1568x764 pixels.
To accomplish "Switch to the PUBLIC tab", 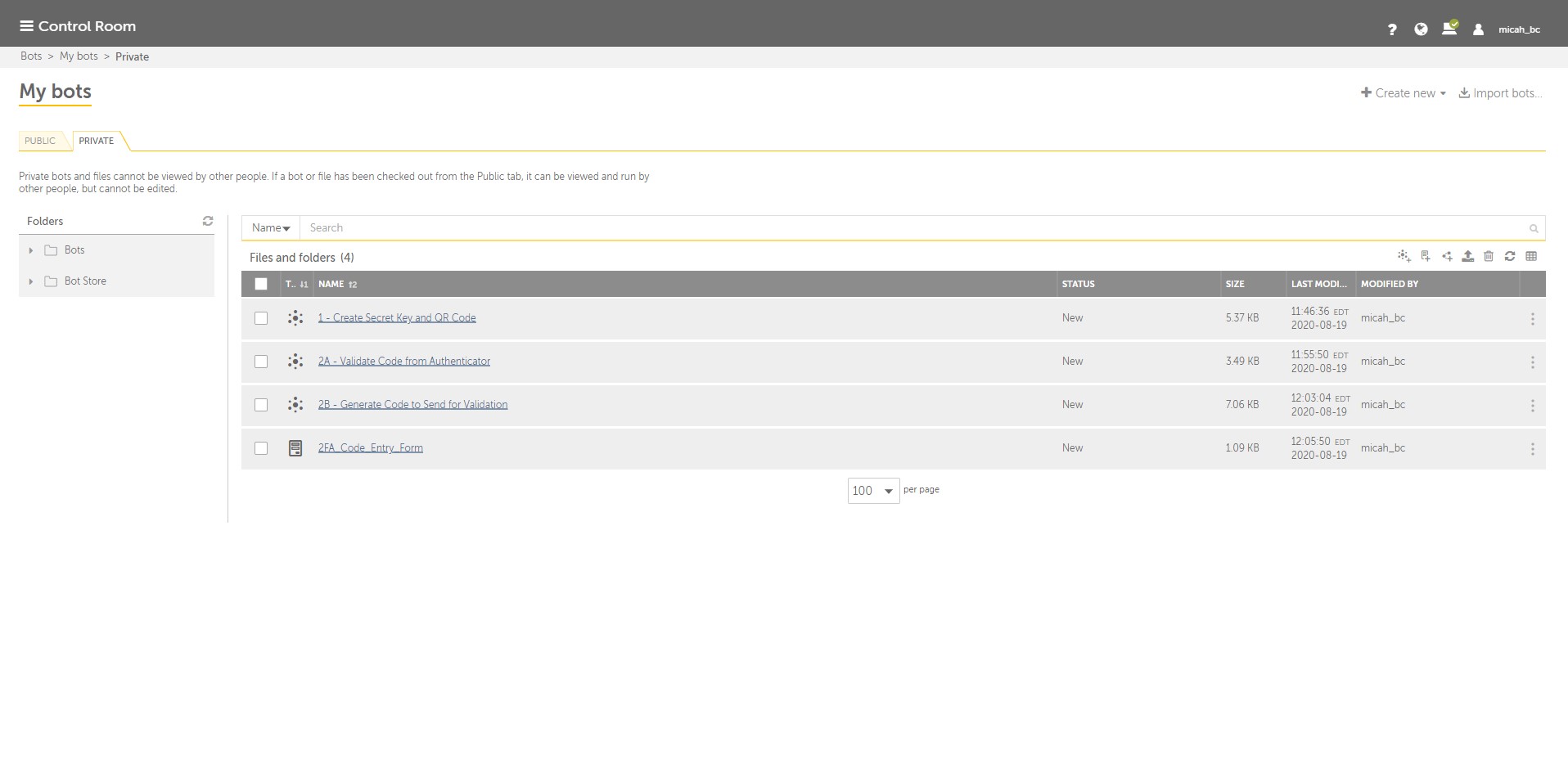I will coord(40,141).
